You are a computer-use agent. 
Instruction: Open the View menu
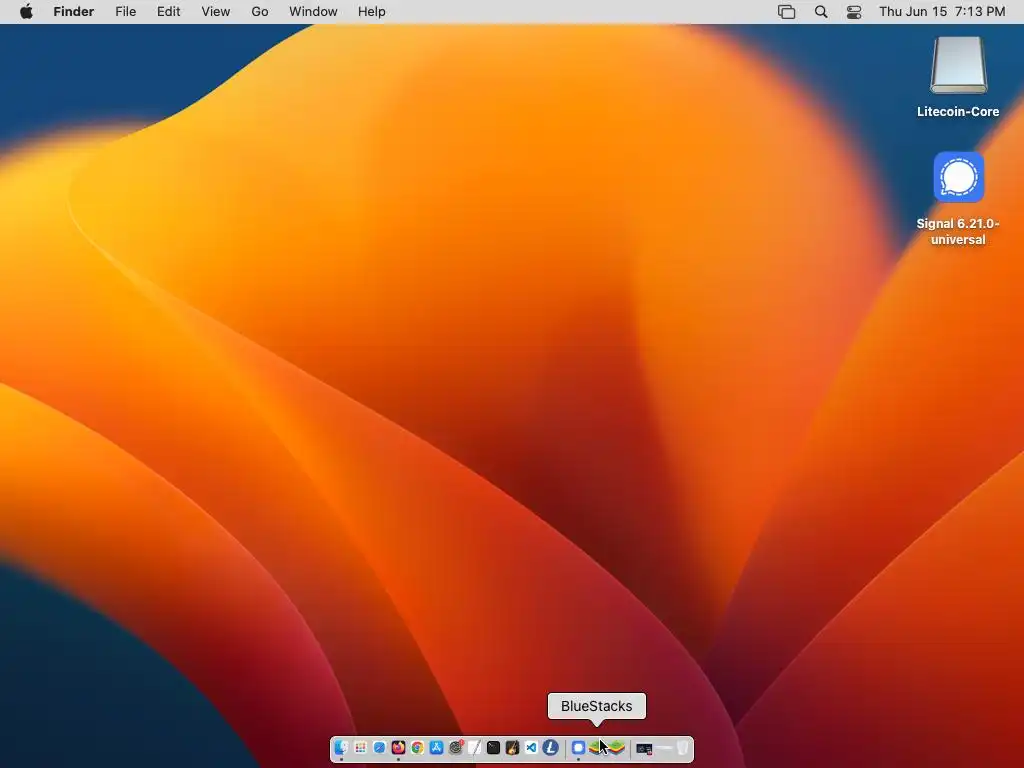216,12
